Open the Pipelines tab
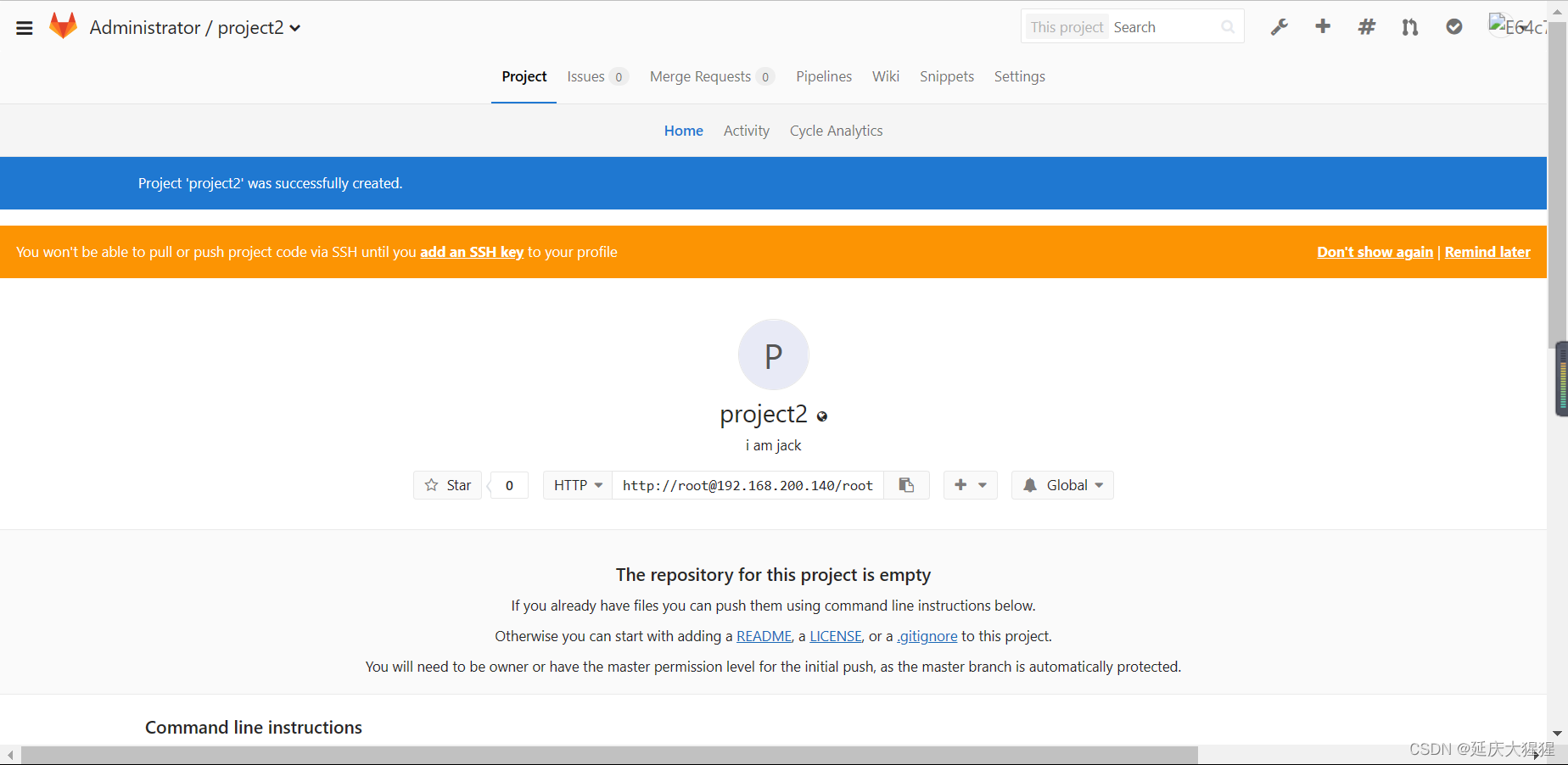This screenshot has width=1568, height=765. [824, 76]
